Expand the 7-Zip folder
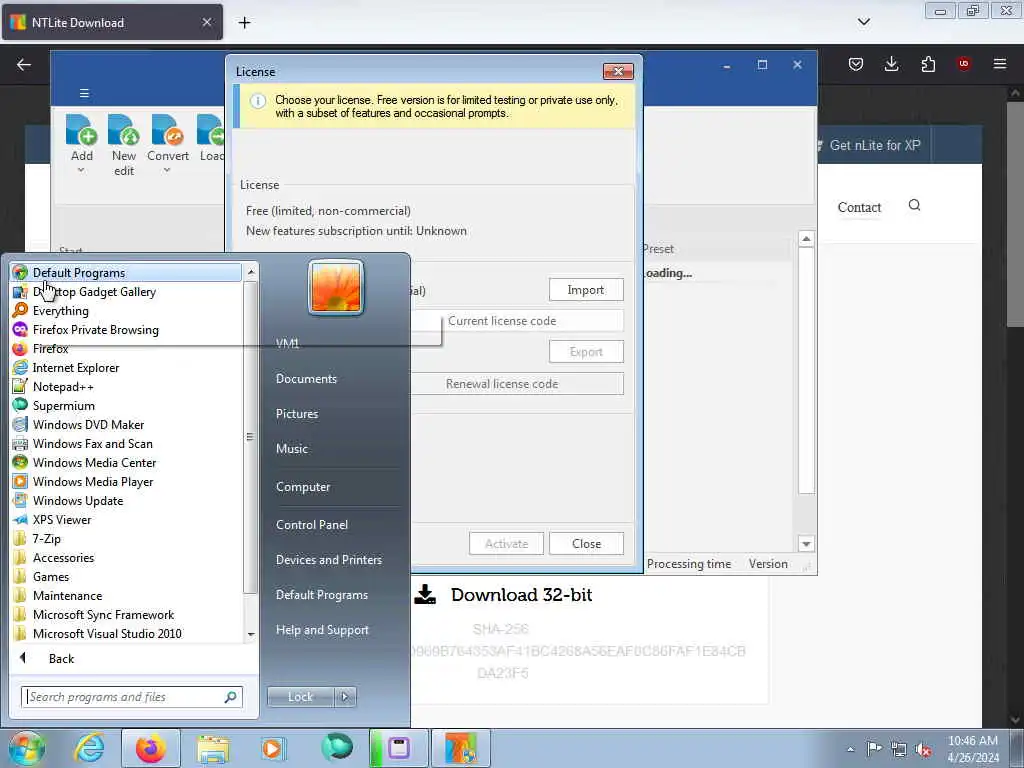The height and width of the screenshot is (768, 1024). (125, 539)
